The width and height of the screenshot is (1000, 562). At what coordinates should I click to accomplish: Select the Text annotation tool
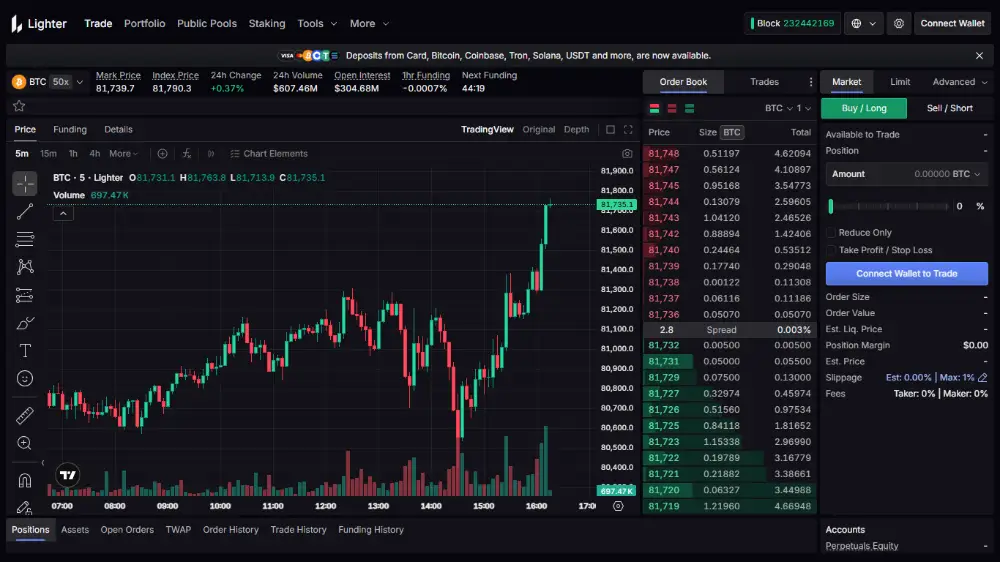tap(25, 350)
